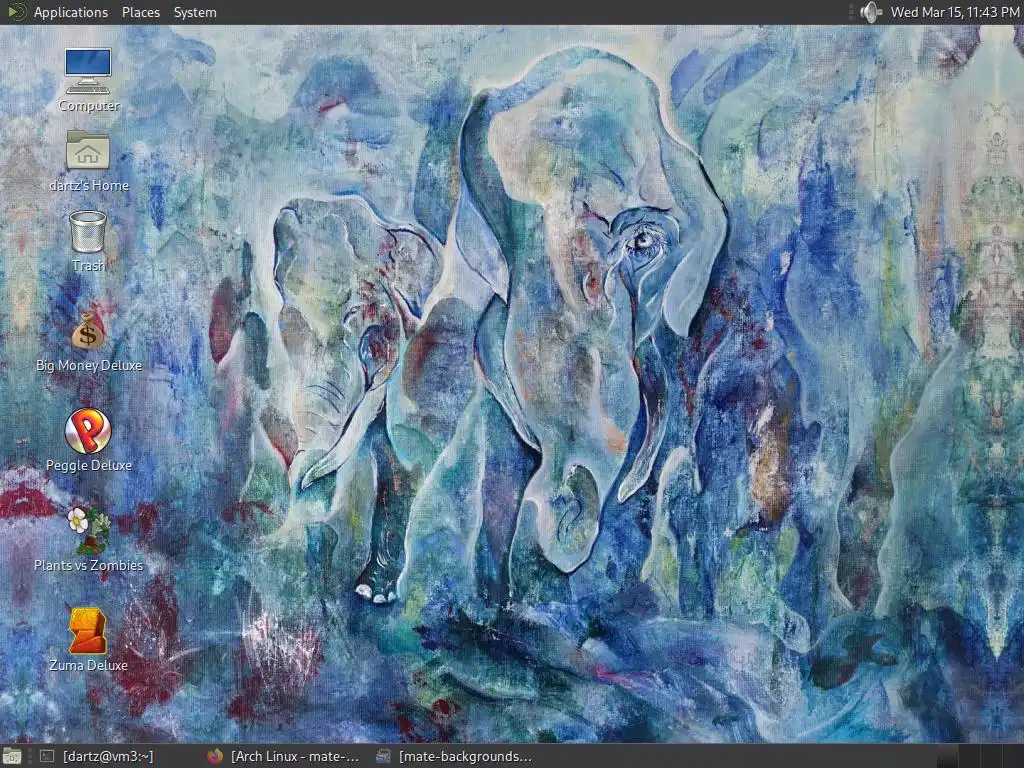Viewport: 1024px width, 768px height.
Task: Open the System menu
Action: (x=195, y=12)
